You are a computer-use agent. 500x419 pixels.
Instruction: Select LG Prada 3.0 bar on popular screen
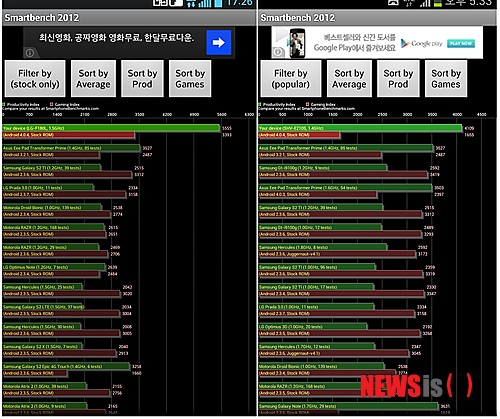point(316,307)
